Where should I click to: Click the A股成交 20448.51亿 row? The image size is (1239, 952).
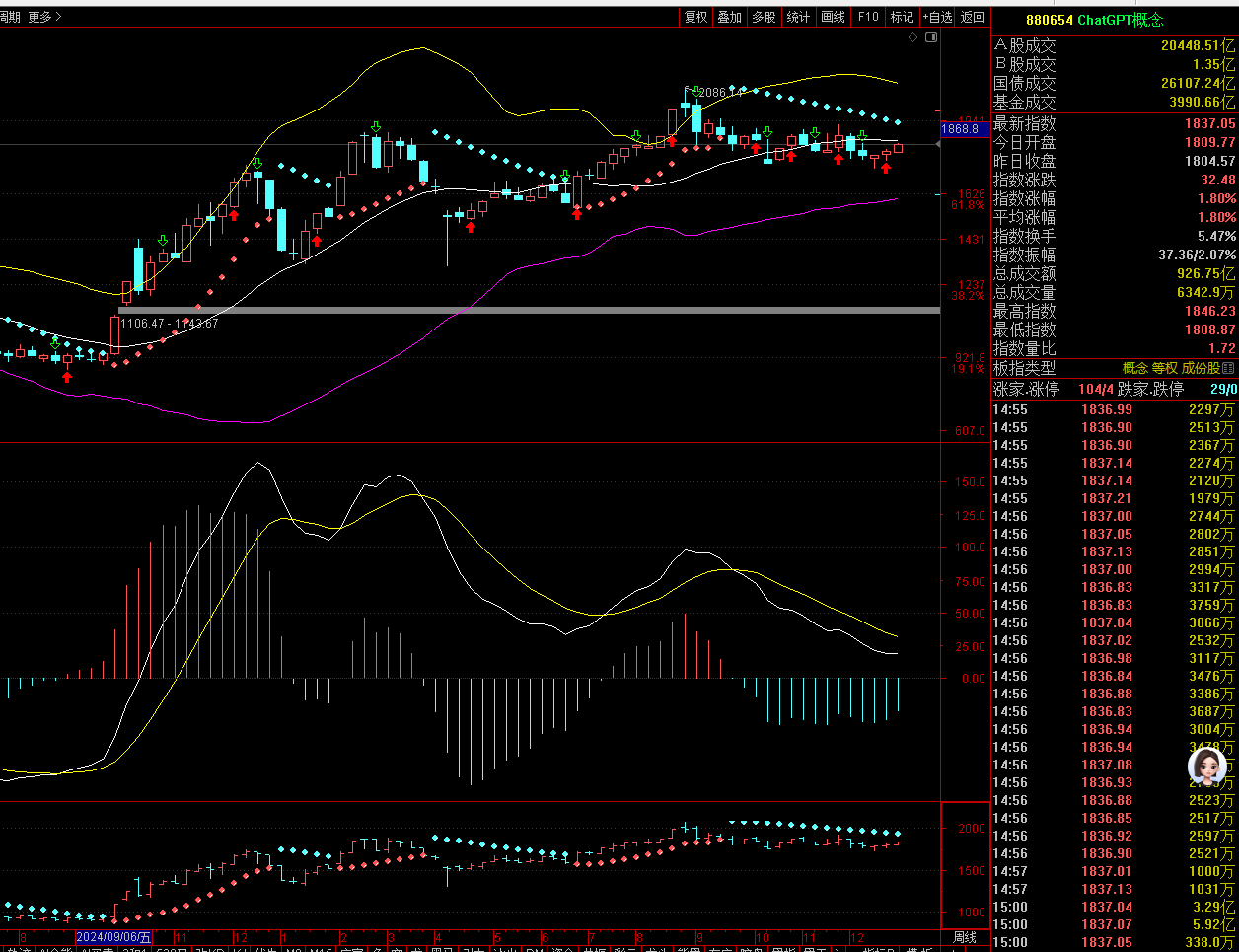[1115, 45]
